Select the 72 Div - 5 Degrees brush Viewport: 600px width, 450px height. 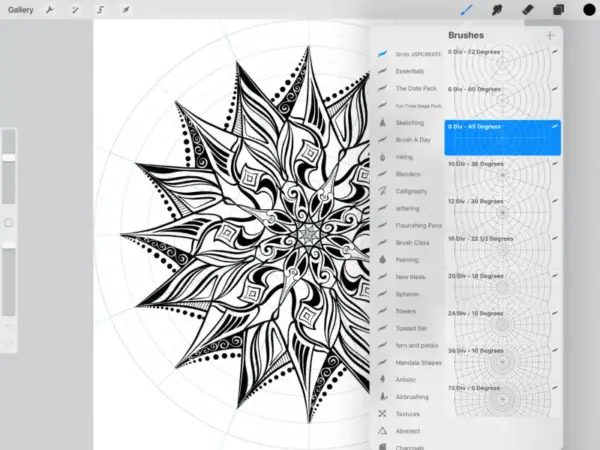[x=503, y=400]
